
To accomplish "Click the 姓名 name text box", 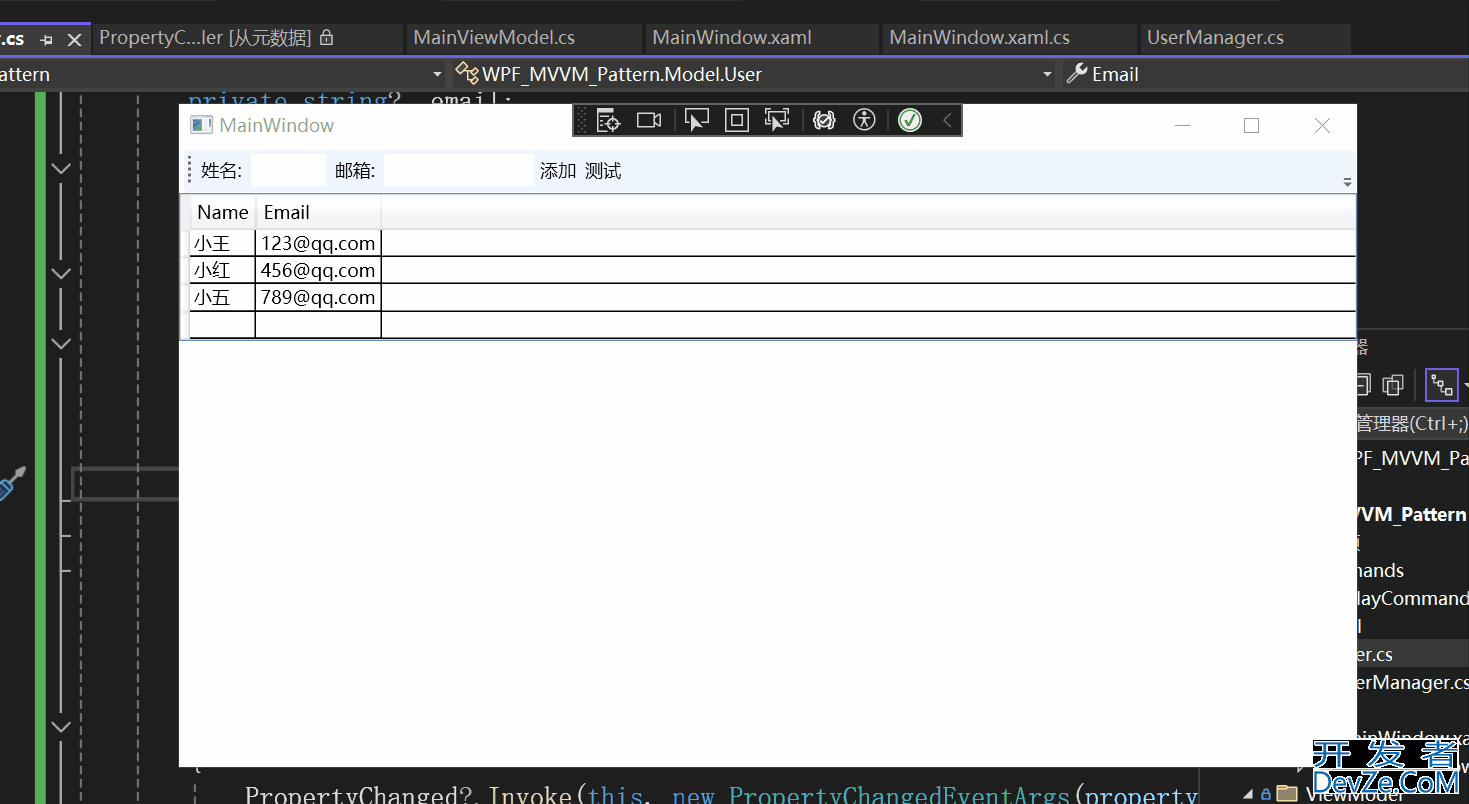I will (x=289, y=171).
